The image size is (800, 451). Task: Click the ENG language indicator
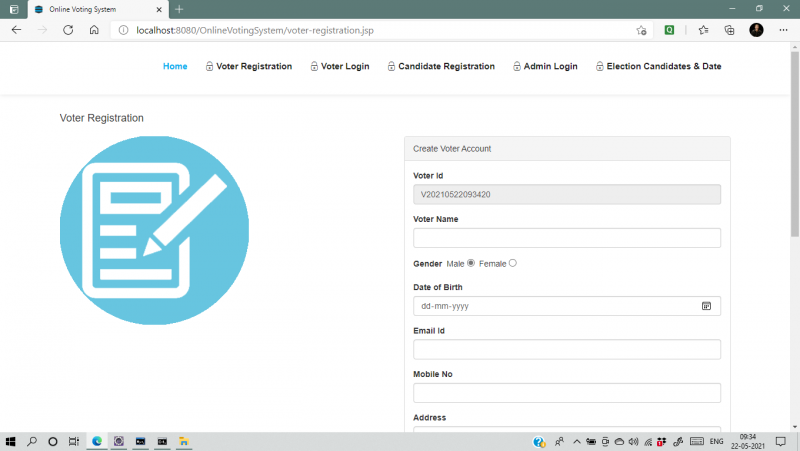tap(716, 441)
